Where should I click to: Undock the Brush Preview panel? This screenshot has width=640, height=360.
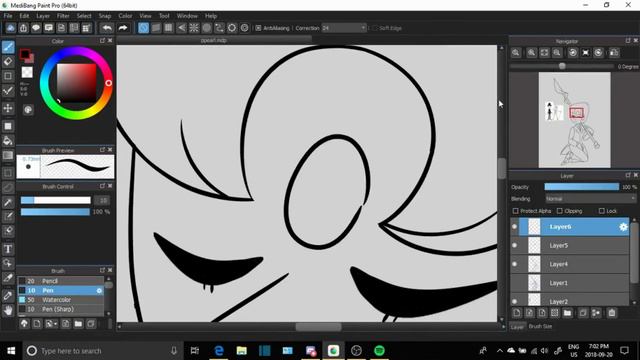(x=102, y=150)
